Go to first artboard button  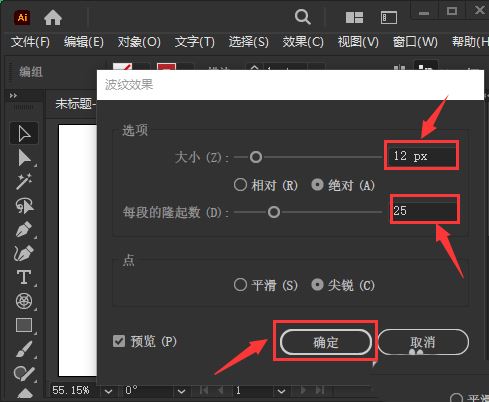[x=204, y=390]
